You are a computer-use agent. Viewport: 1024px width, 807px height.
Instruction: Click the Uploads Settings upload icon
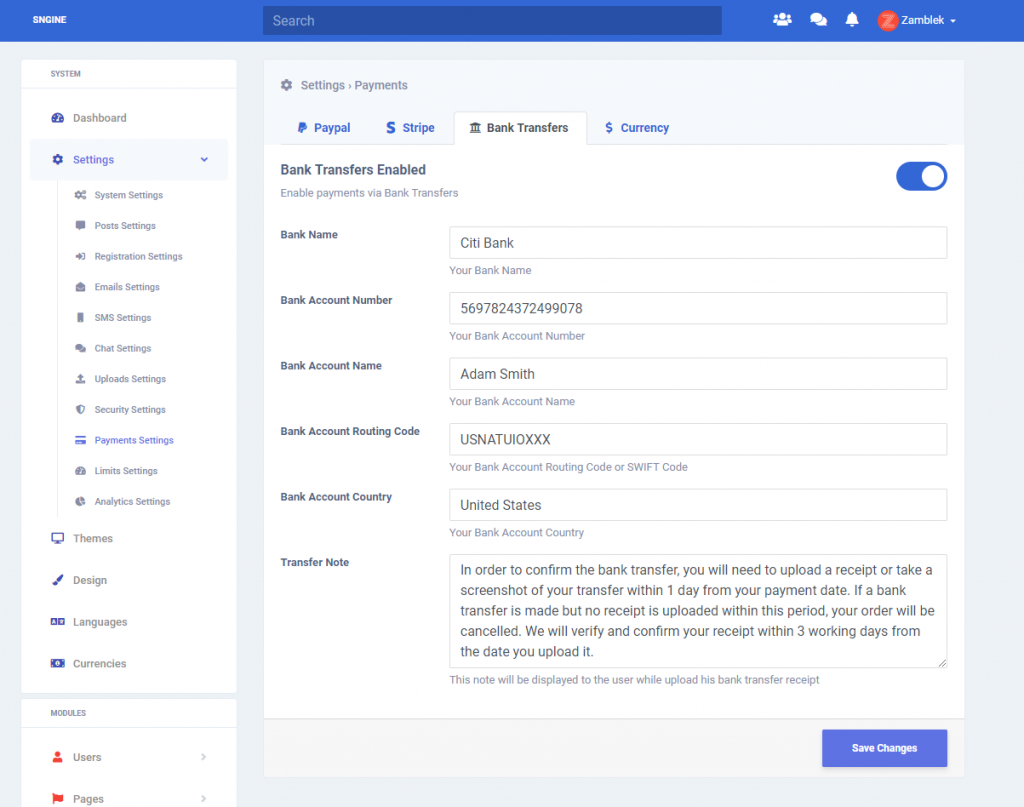pyautogui.click(x=80, y=379)
